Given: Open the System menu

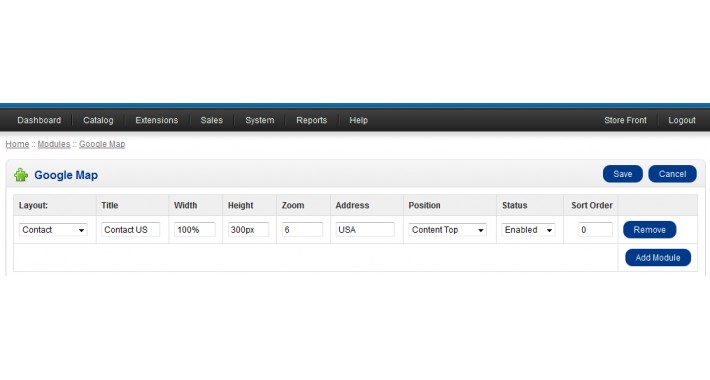Looking at the screenshot, I should (259, 120).
